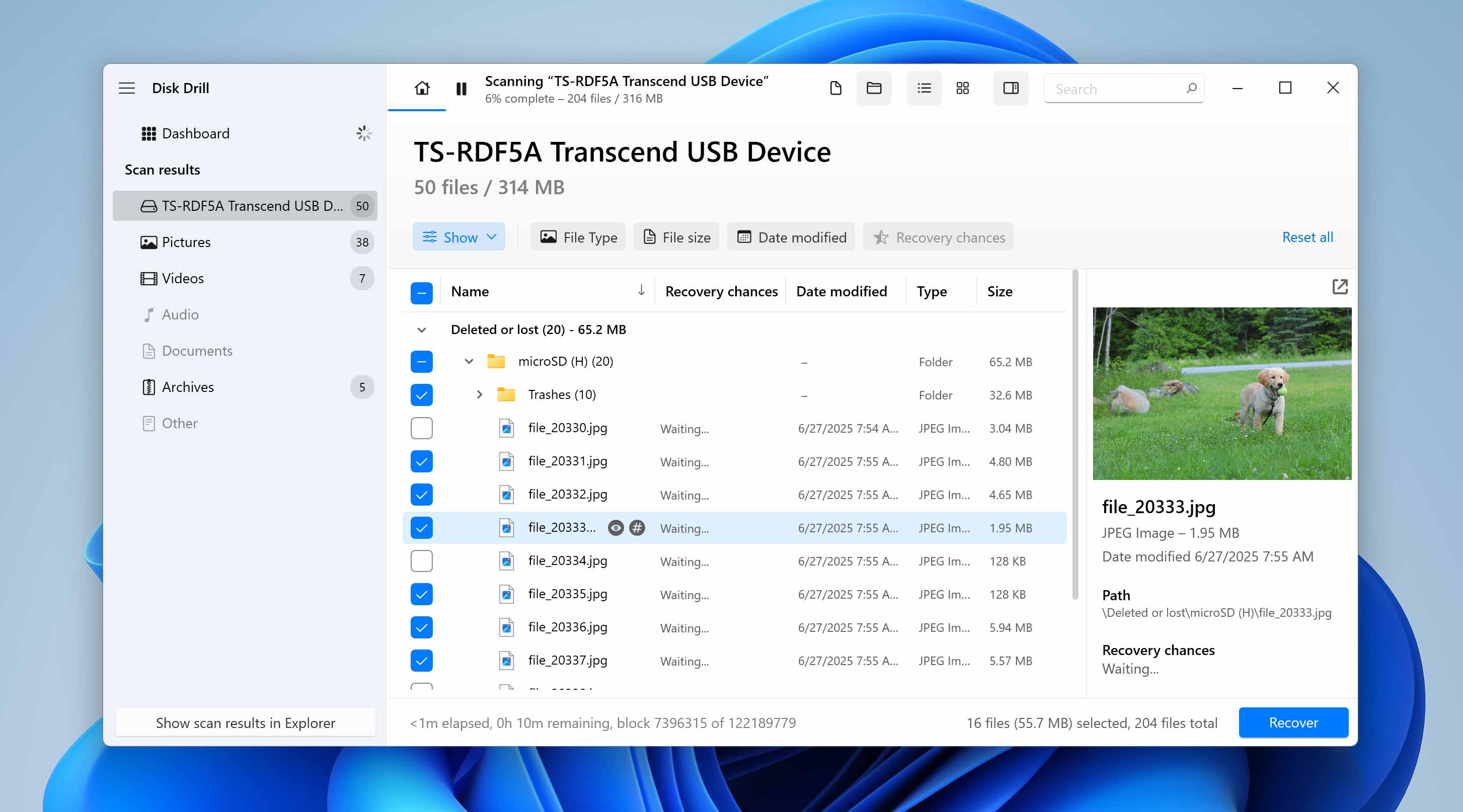Click the eye preview icon on file_20333
Viewport: 1463px width, 812px height.
click(615, 528)
